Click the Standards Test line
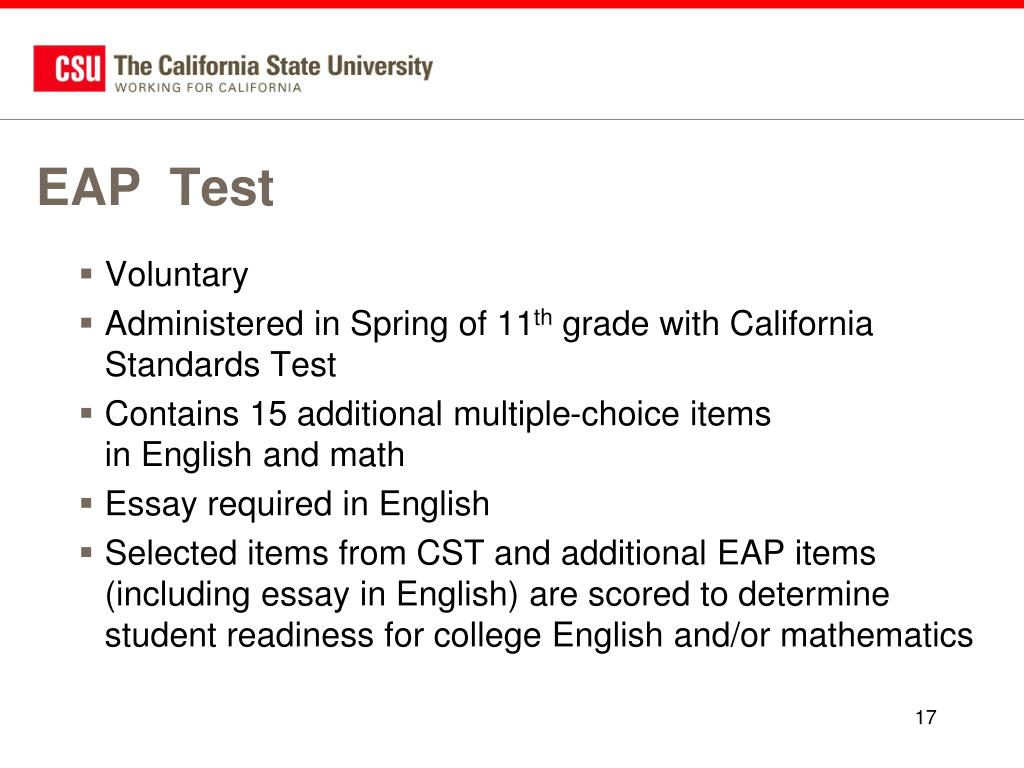Image resolution: width=1024 pixels, height=768 pixels. [x=220, y=364]
